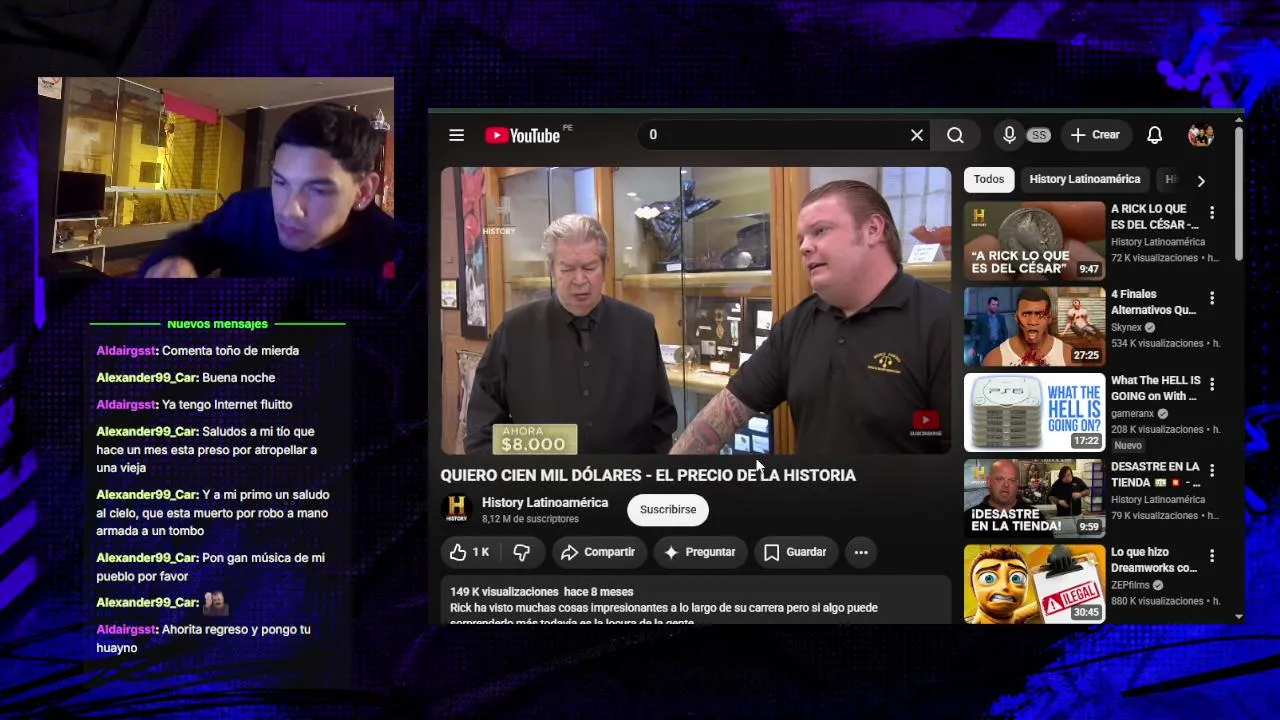The image size is (1280, 720).
Task: Open the notifications bell
Action: coord(1154,135)
